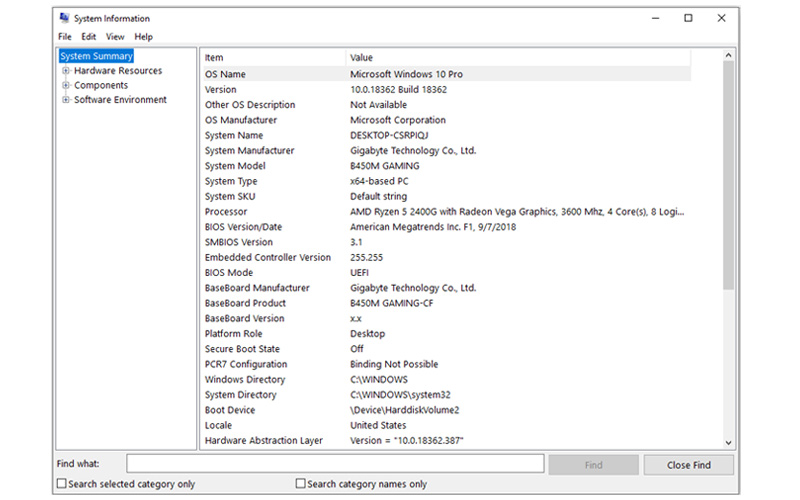Click the American Megatrends Inc. value
This screenshot has width=800, height=500.
[x=433, y=227]
